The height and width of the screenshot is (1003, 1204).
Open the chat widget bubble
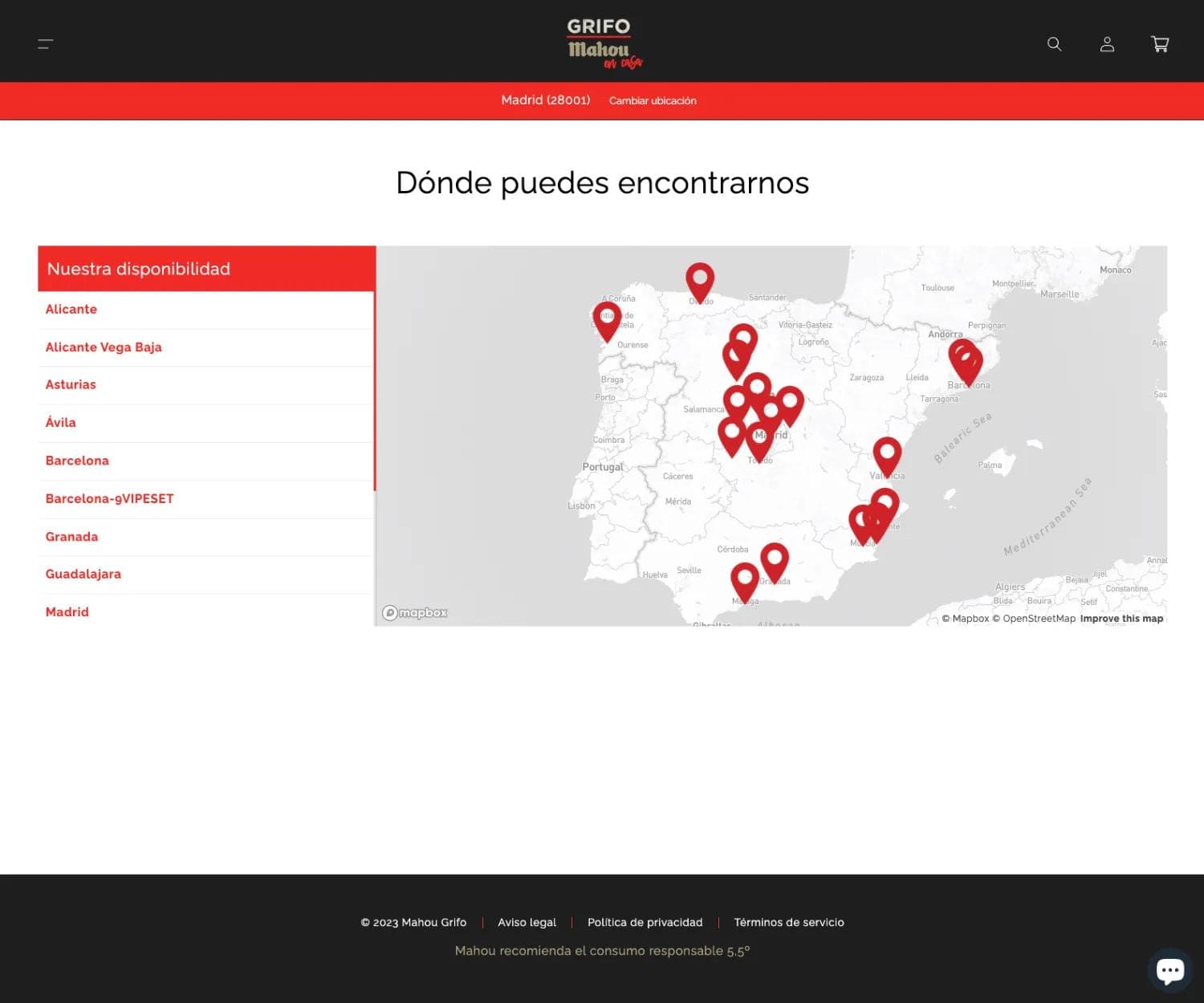point(1169,969)
